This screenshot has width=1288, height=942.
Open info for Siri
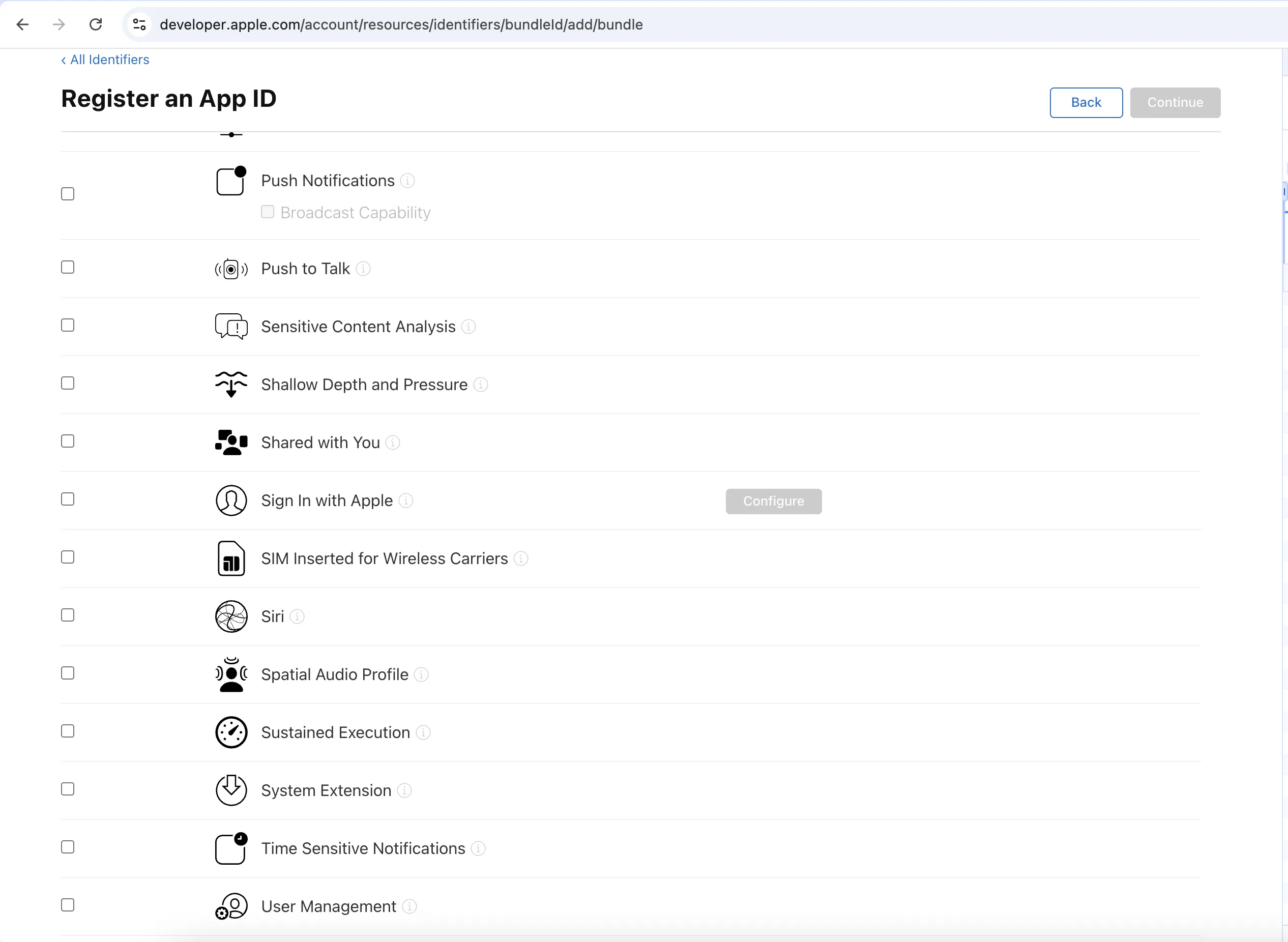[x=297, y=616]
